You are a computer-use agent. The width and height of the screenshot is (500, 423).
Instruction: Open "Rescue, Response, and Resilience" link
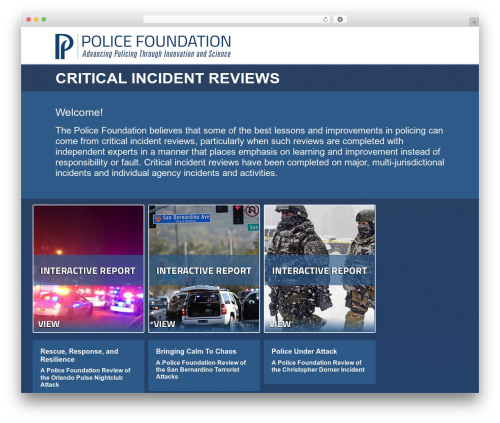(x=79, y=355)
